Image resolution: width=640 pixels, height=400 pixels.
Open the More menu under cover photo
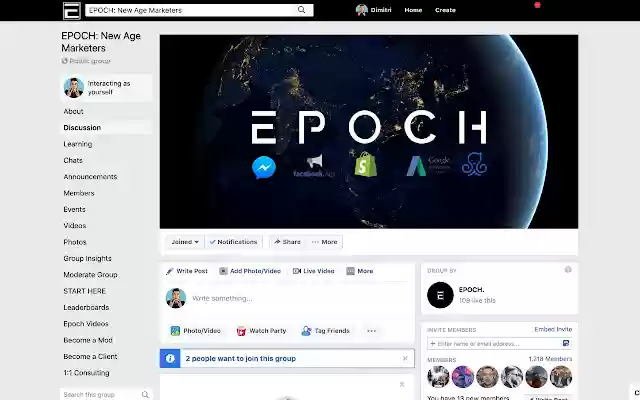(325, 242)
